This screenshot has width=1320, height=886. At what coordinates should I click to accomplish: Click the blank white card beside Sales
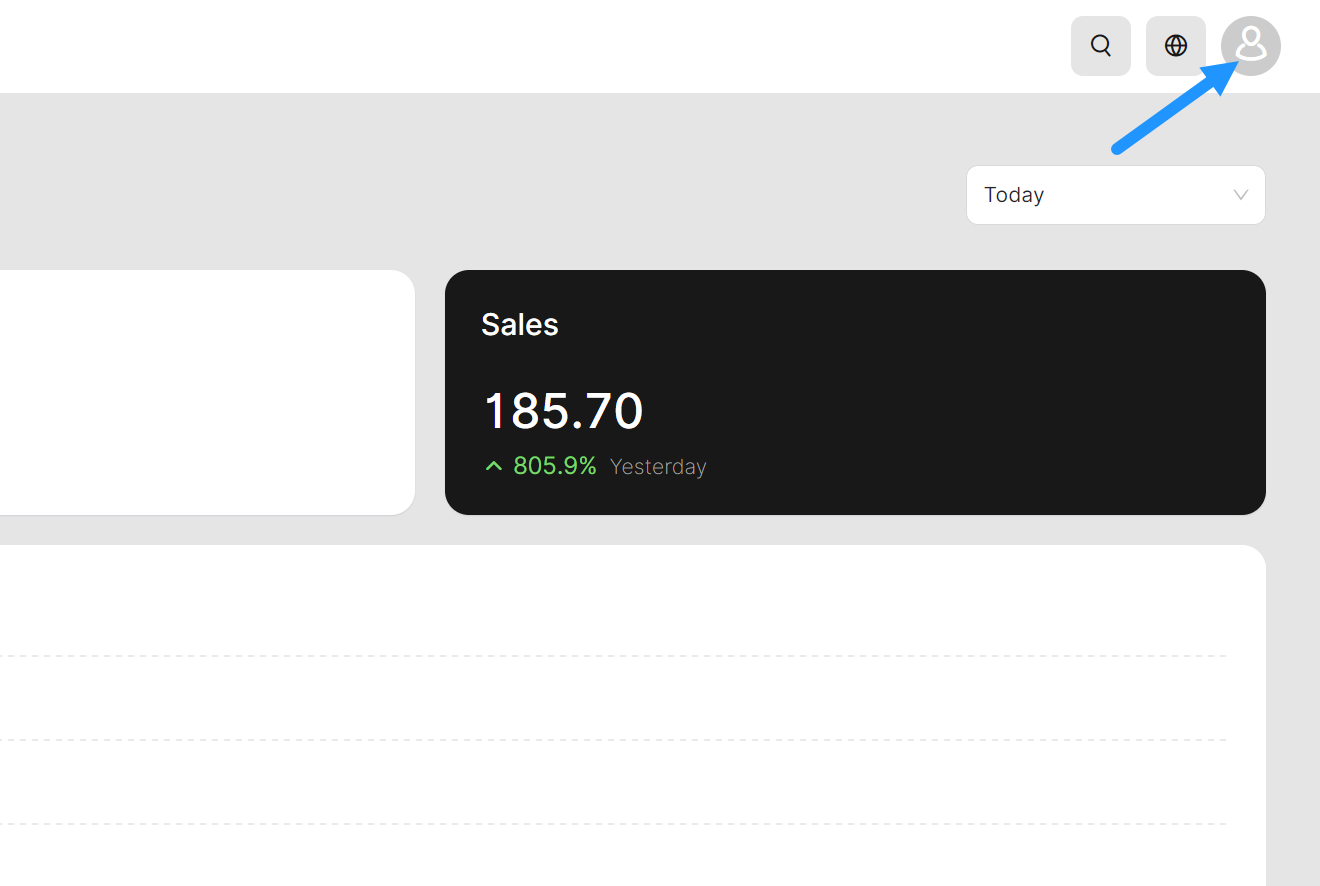(200, 392)
